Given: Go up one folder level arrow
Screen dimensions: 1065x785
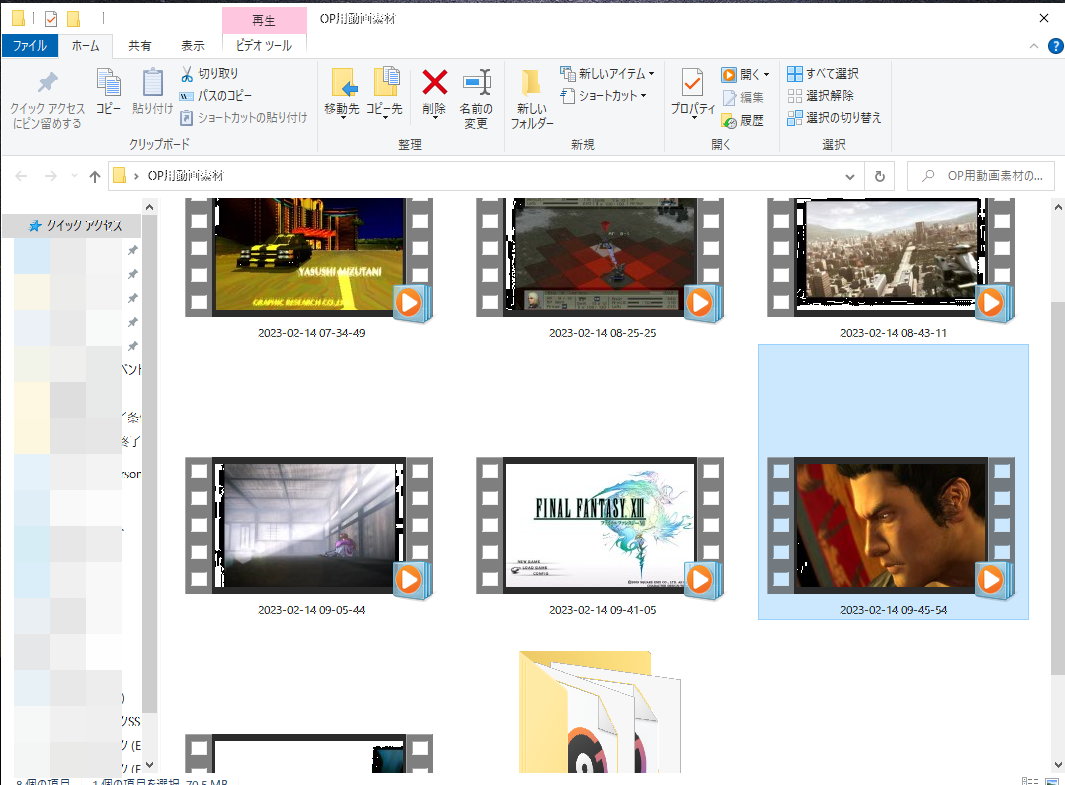Looking at the screenshot, I should [x=94, y=177].
